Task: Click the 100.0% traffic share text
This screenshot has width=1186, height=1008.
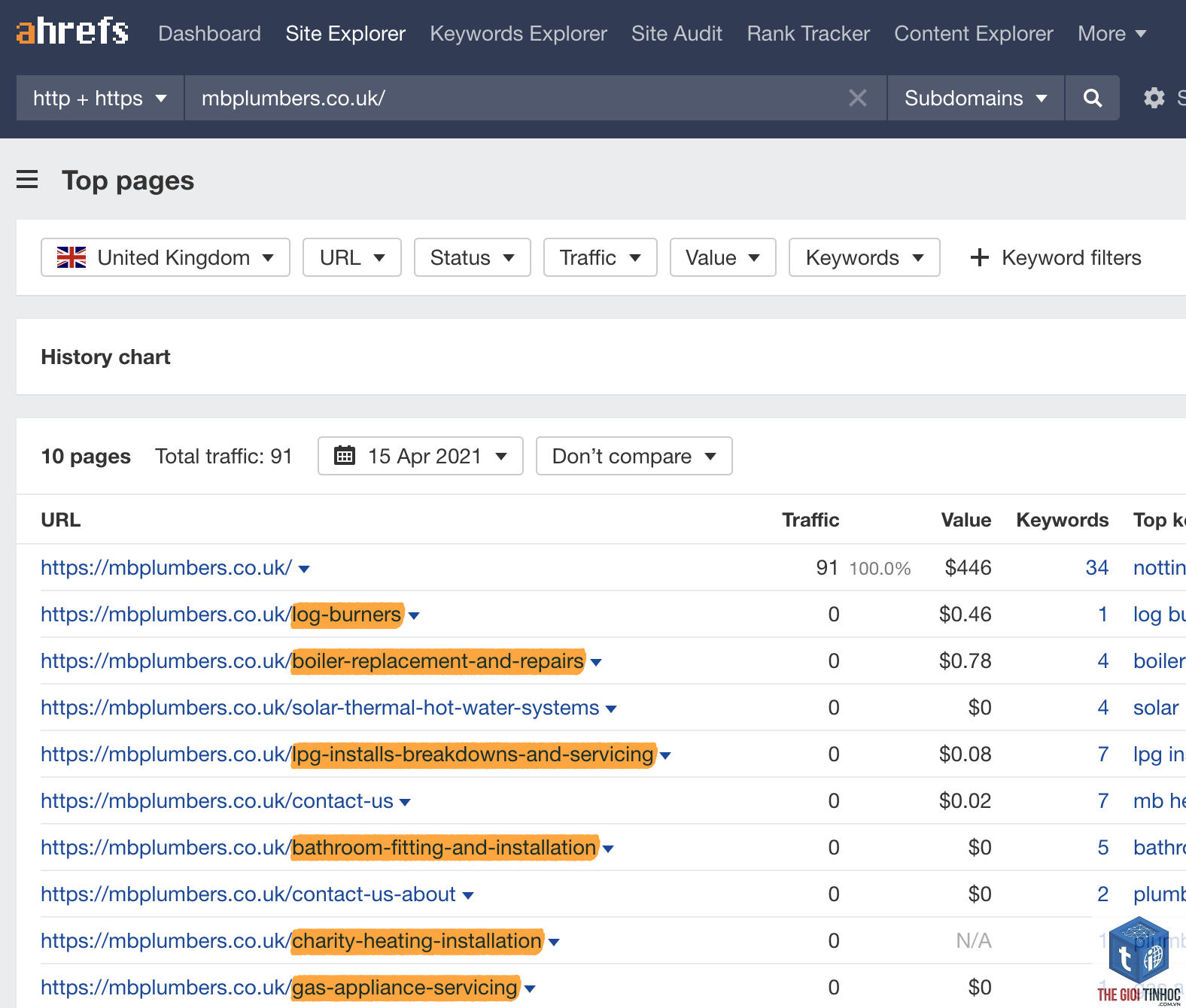Action: pos(880,568)
